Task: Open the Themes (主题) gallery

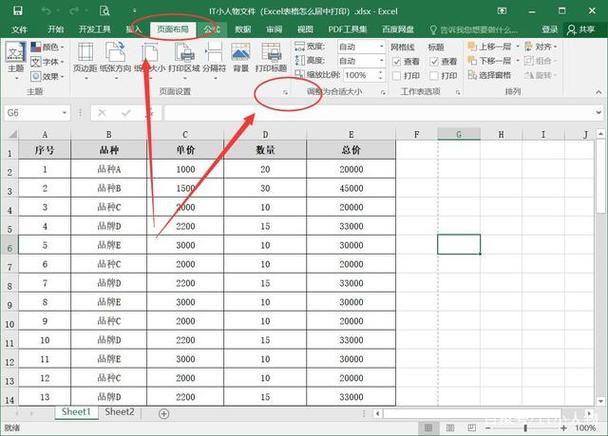Action: pos(16,59)
